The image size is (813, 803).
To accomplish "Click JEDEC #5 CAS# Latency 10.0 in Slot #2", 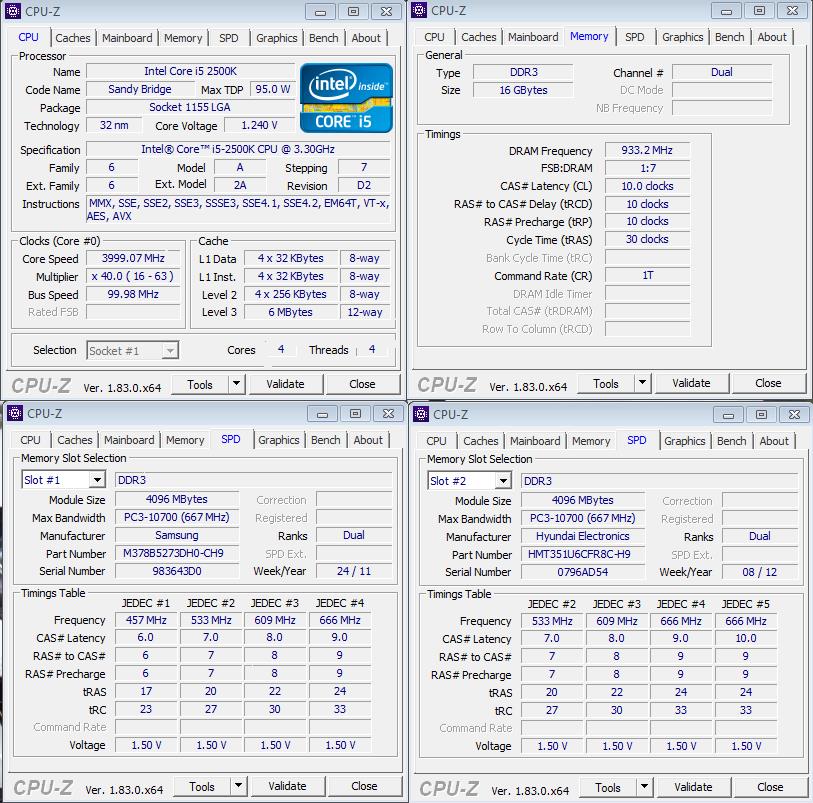I will coord(746,638).
